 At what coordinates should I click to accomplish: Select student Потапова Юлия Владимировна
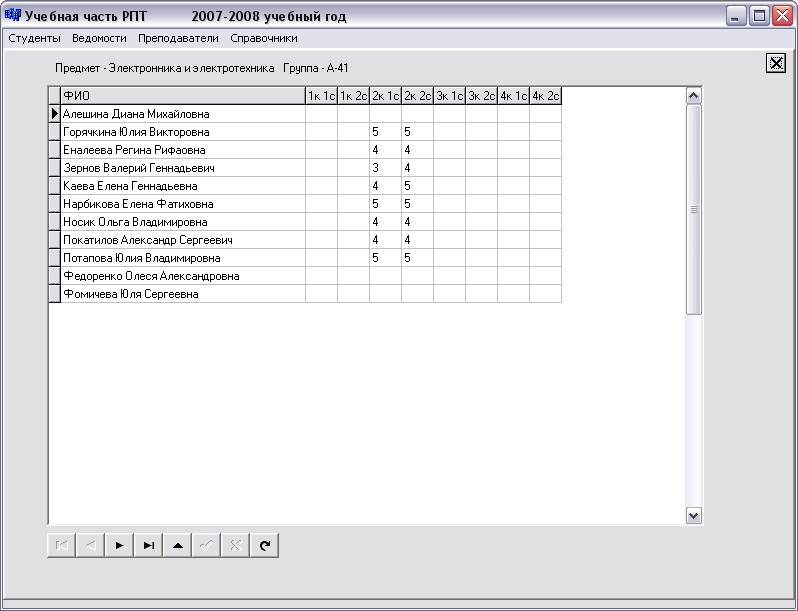(183, 258)
